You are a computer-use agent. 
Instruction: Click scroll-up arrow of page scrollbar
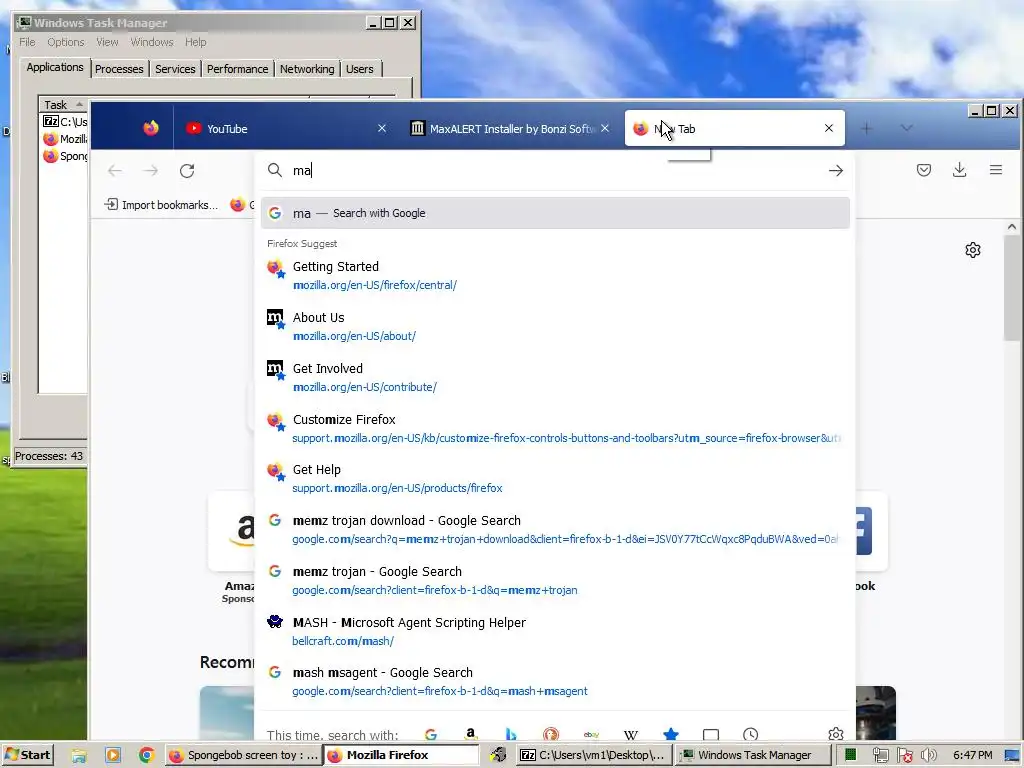[1012, 227]
